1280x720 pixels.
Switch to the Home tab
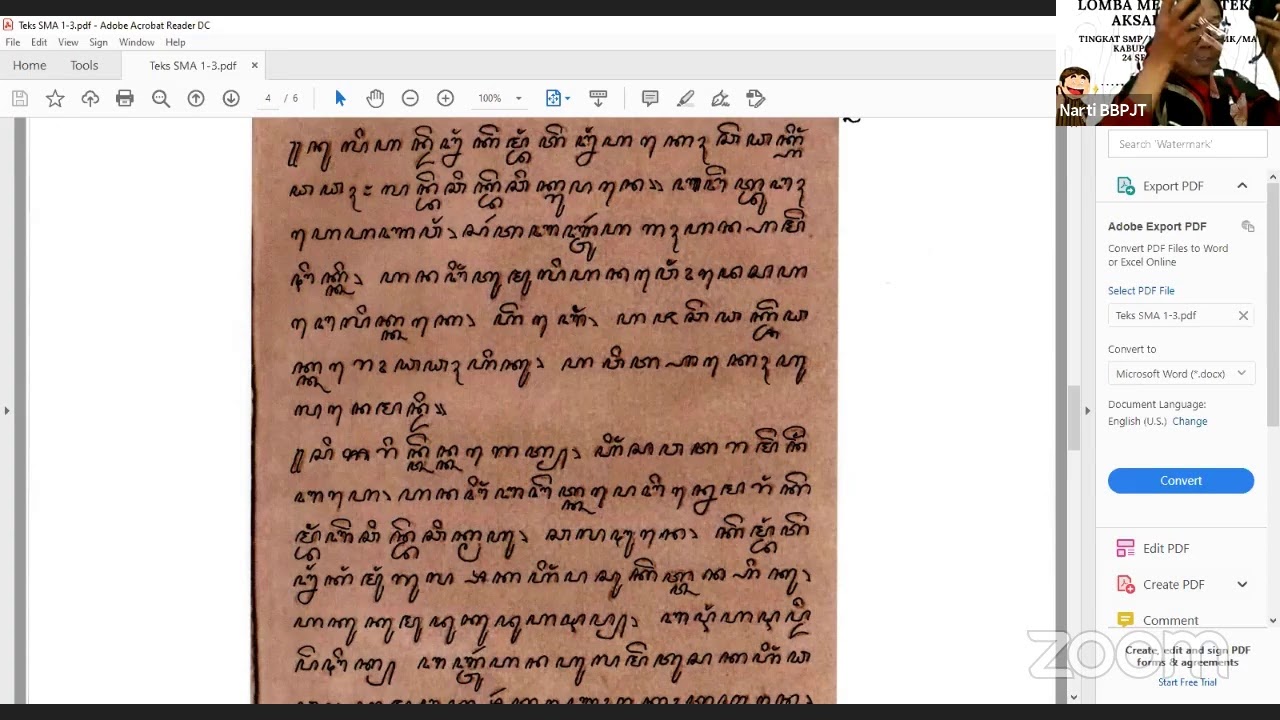(29, 65)
